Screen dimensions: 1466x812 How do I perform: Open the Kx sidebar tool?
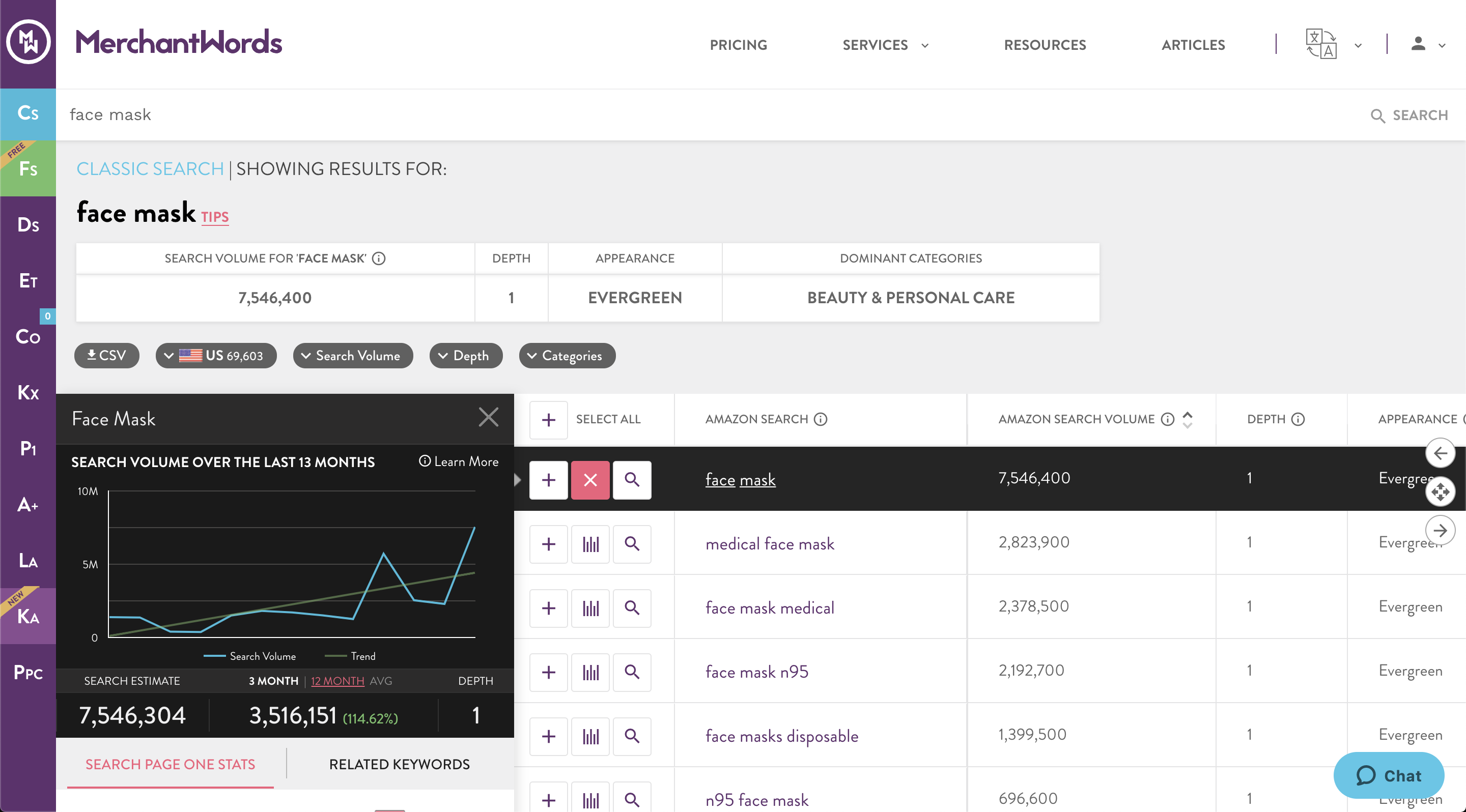click(x=28, y=392)
